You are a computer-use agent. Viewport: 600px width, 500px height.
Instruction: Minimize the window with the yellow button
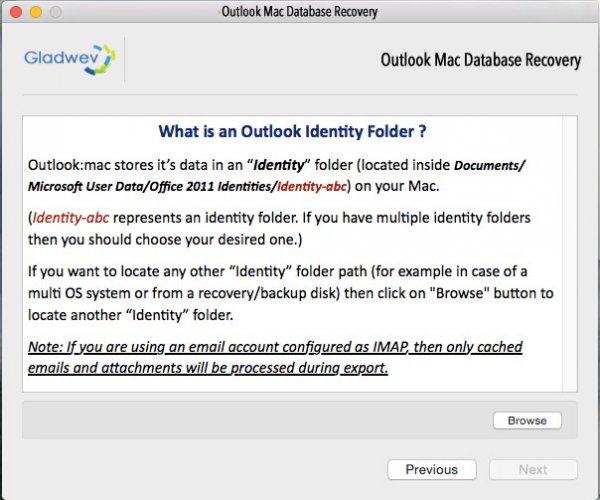36,12
